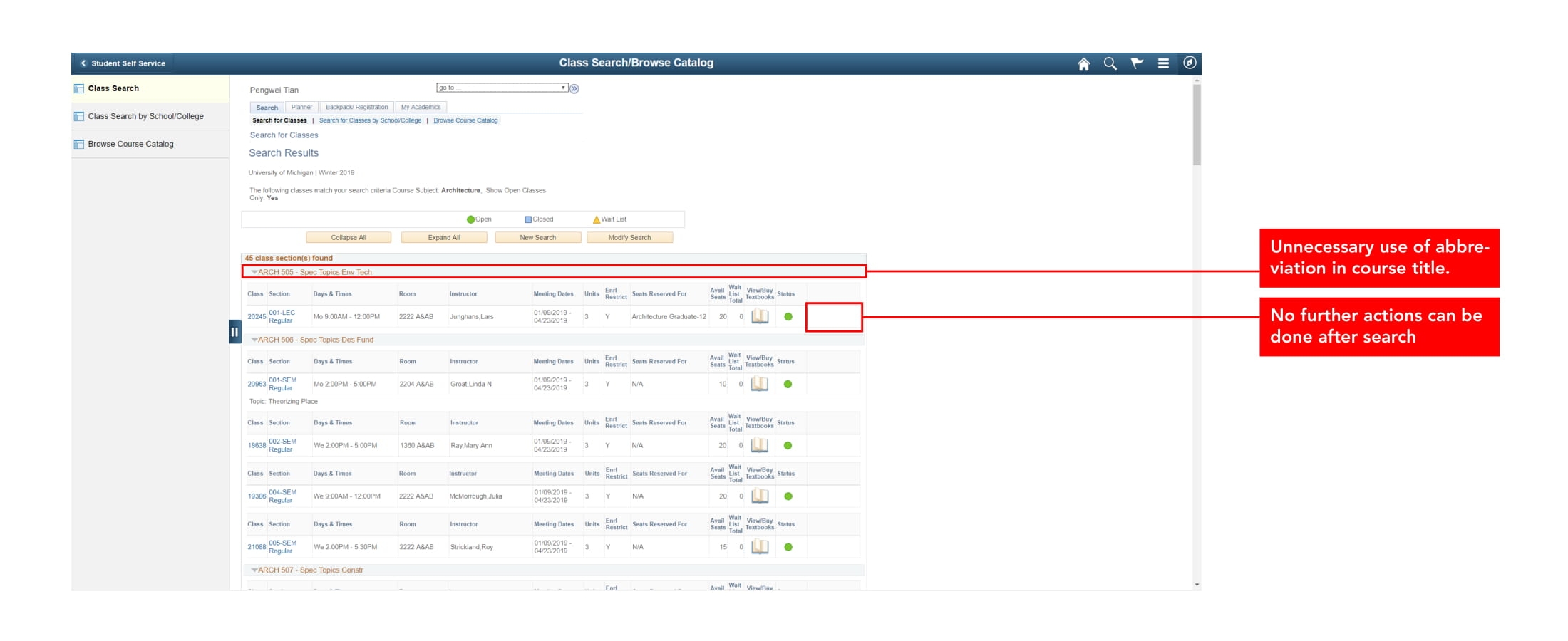
Task: Click the Expand All button
Action: pyautogui.click(x=444, y=238)
